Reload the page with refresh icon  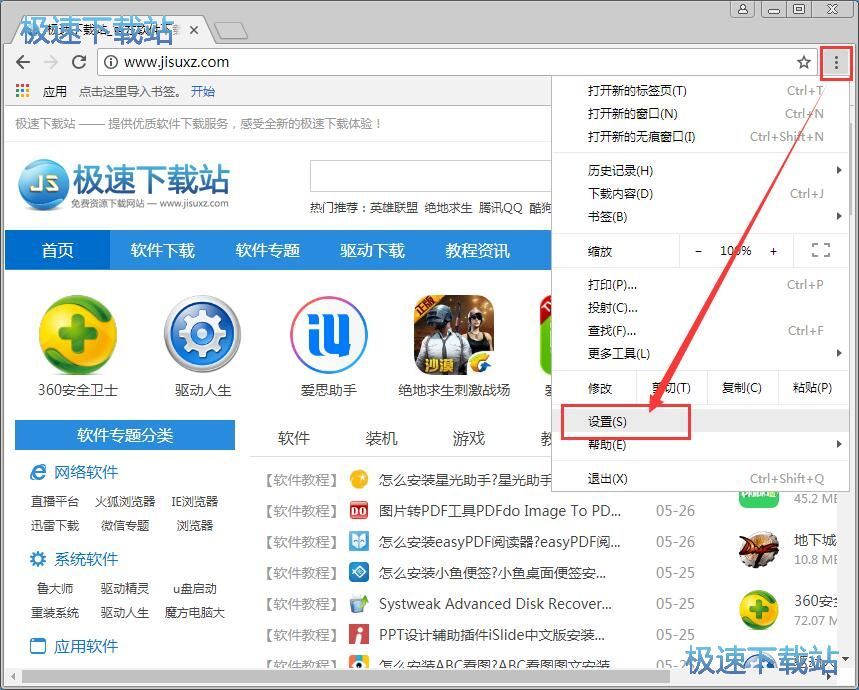click(79, 62)
